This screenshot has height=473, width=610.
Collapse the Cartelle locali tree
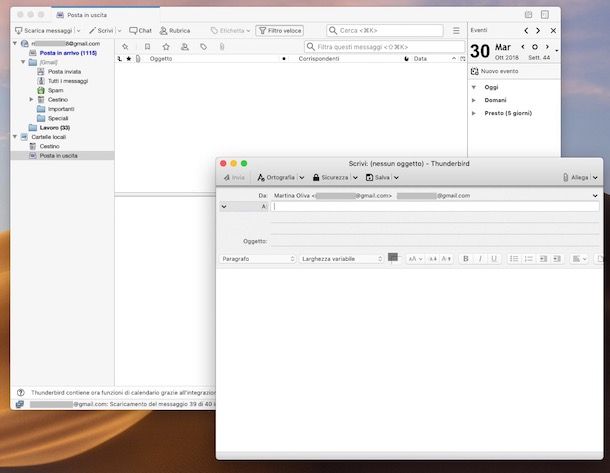(x=15, y=137)
